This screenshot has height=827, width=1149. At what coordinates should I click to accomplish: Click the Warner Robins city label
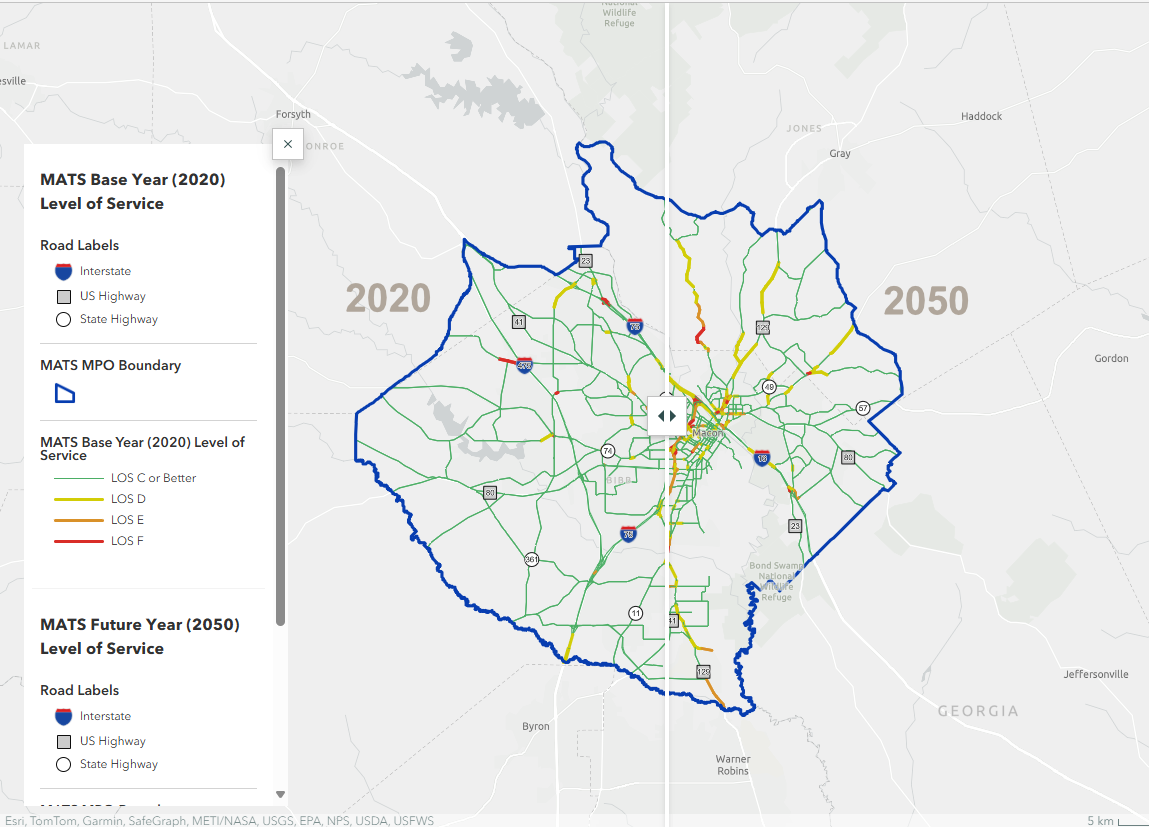point(734,765)
